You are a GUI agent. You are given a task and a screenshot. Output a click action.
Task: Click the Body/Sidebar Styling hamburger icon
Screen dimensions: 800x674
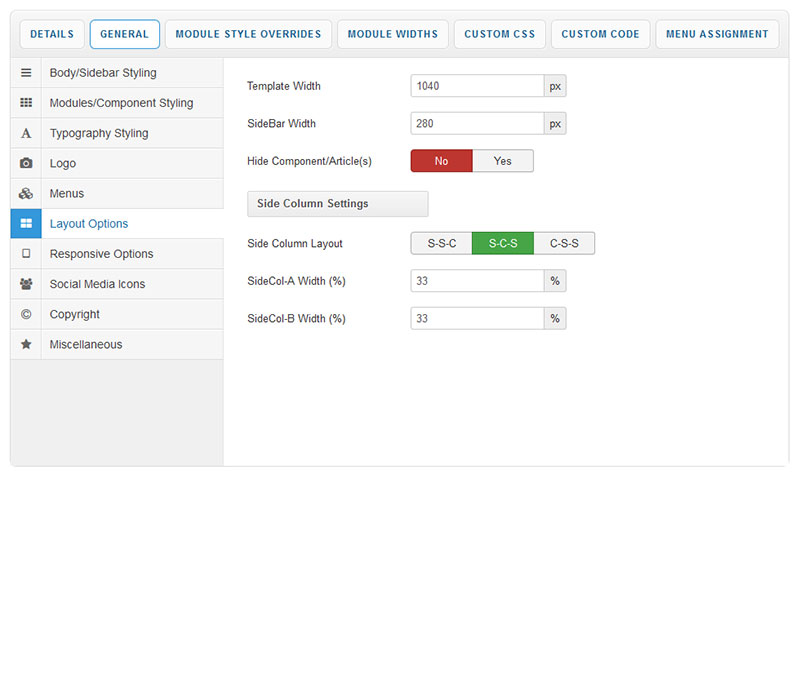click(26, 73)
